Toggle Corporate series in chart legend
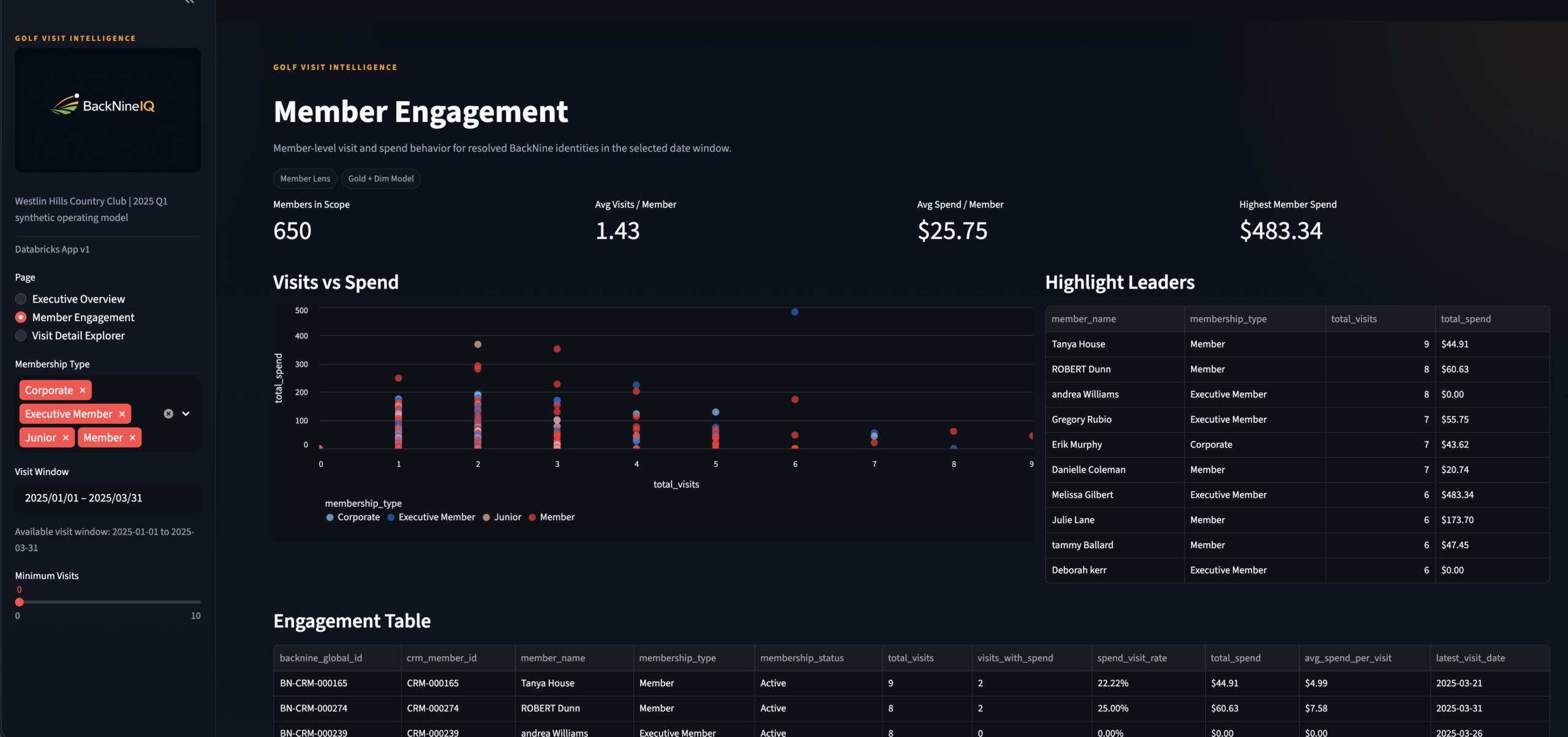1568x737 pixels. 353,517
